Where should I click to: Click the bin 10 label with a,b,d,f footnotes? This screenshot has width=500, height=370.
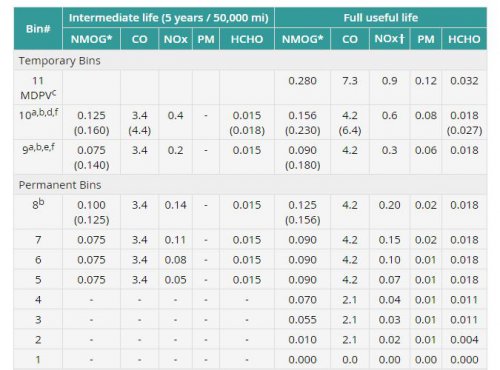tap(38, 114)
